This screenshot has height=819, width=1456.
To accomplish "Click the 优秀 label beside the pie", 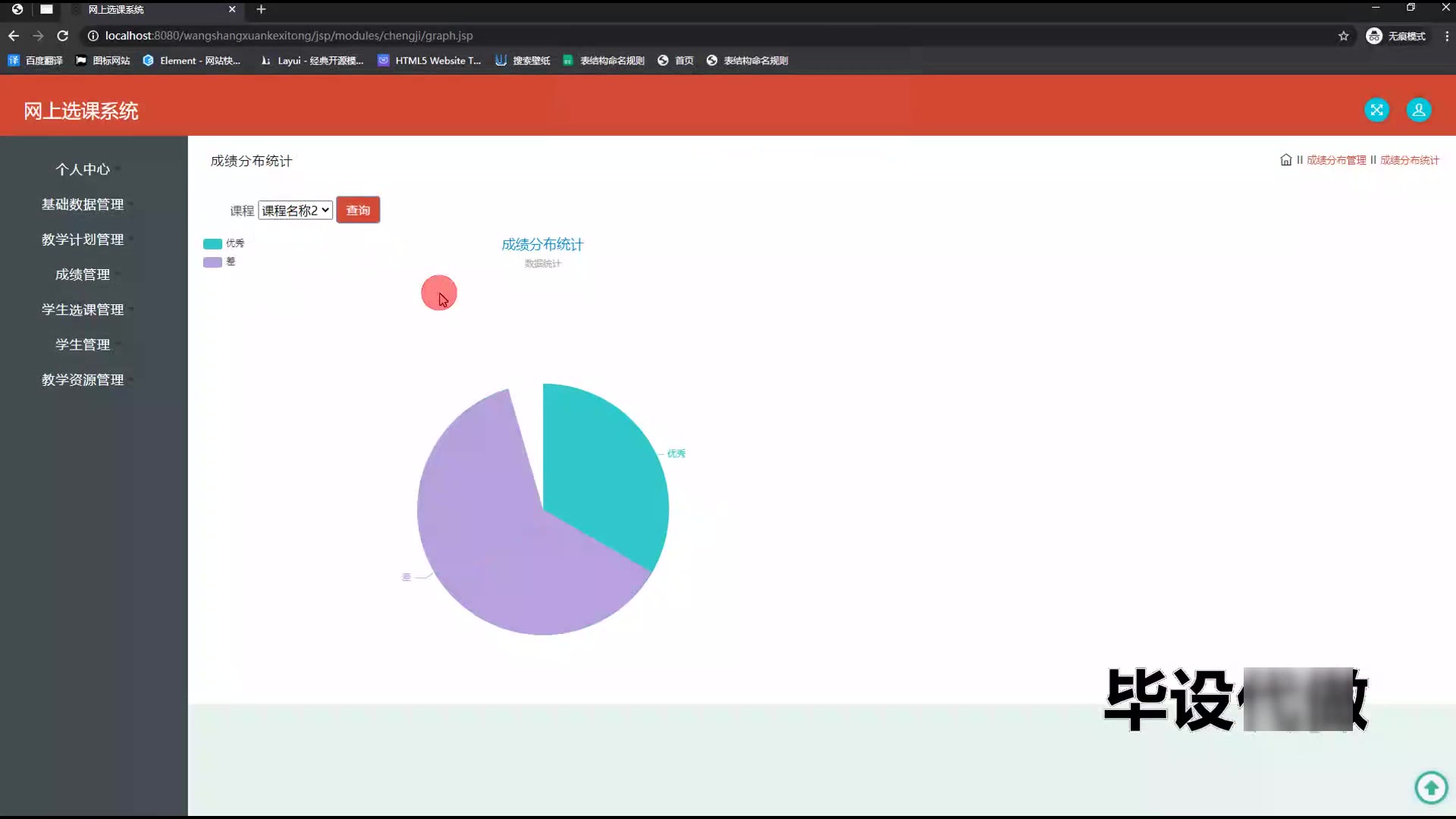I will [x=676, y=453].
